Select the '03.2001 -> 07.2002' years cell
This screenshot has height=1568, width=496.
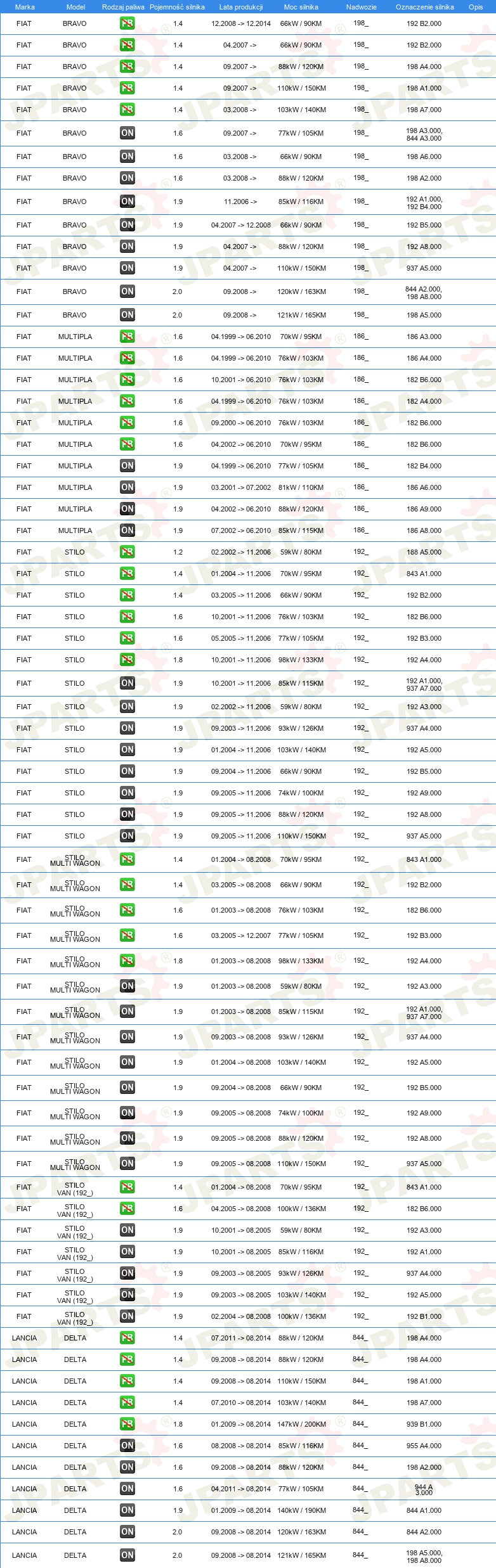click(x=241, y=487)
